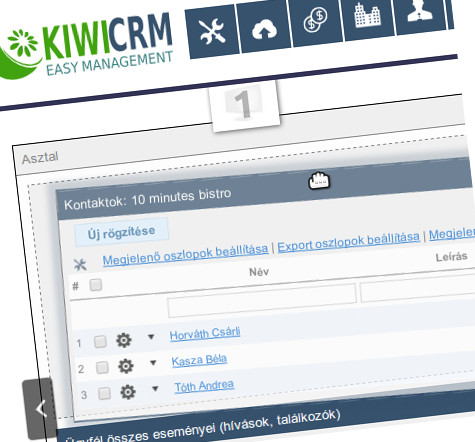Open gear settings for Horváth Csárli

point(124,340)
